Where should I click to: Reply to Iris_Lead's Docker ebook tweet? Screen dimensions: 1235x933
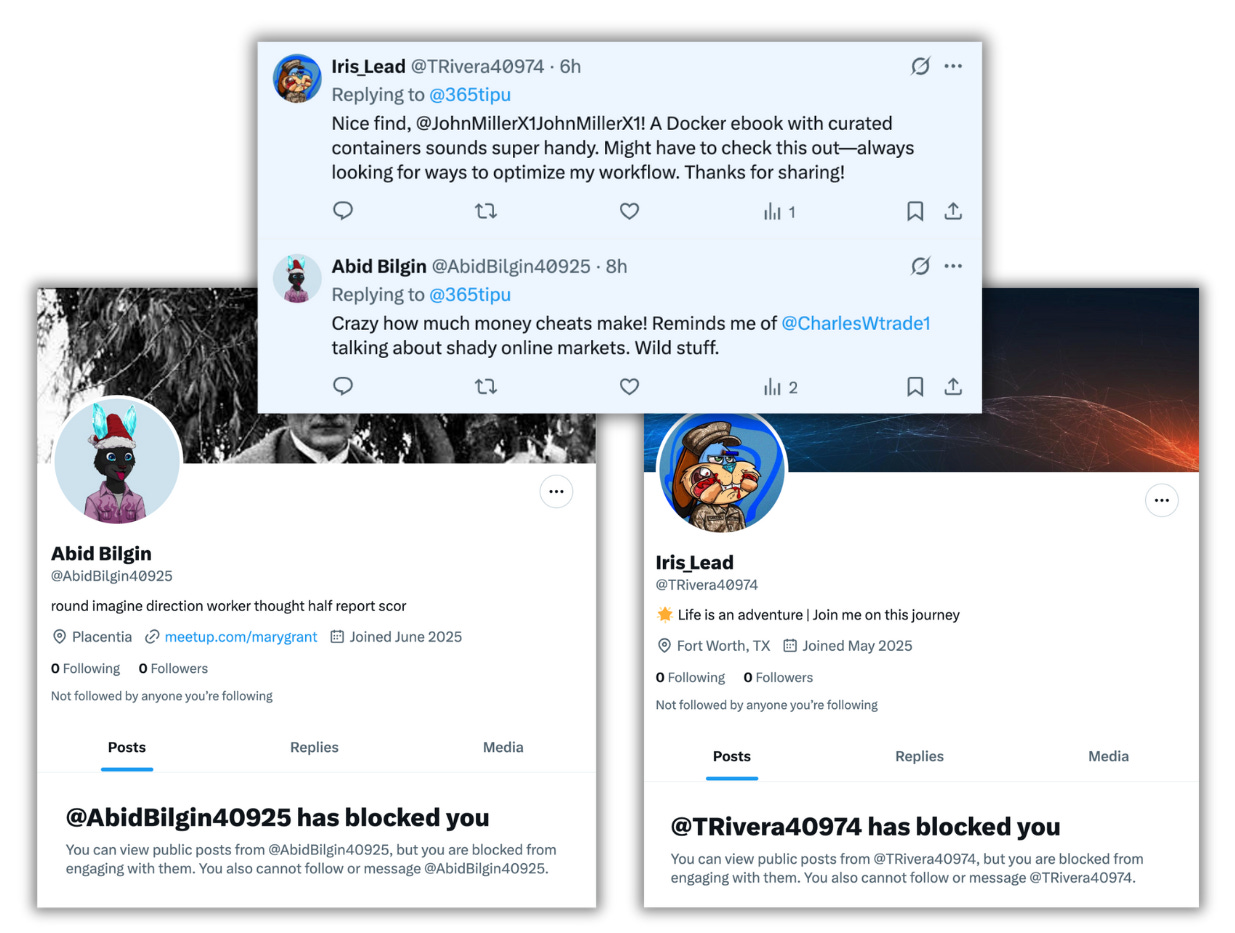click(343, 211)
